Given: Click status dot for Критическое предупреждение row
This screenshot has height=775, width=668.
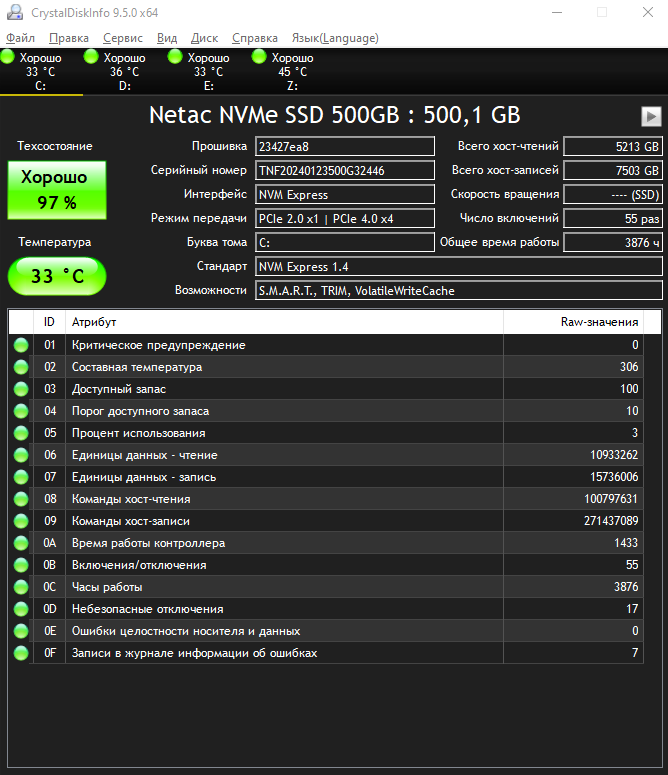Looking at the screenshot, I should pyautogui.click(x=21, y=345).
